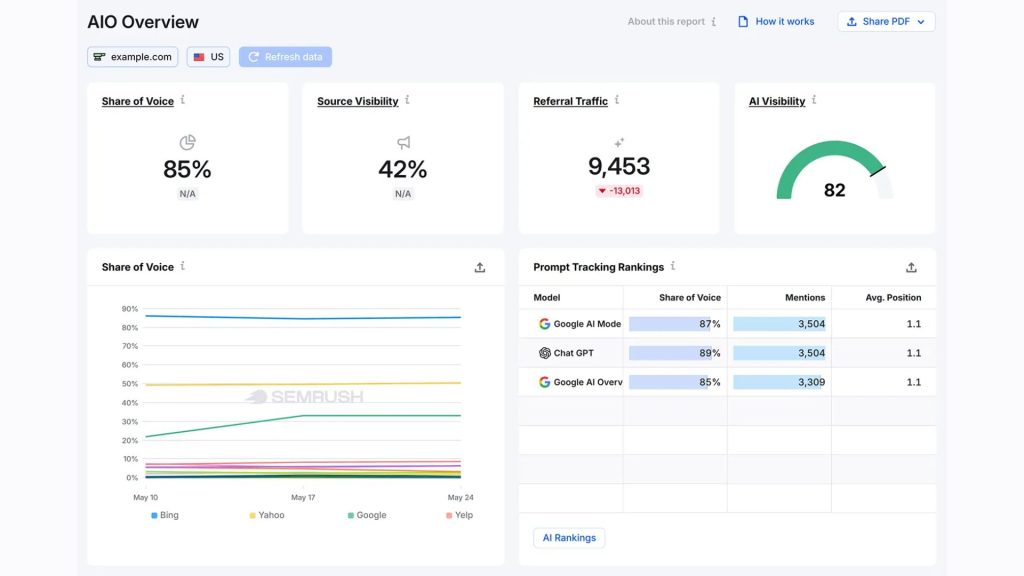Click the sparkle icon above 9,453

(x=619, y=142)
